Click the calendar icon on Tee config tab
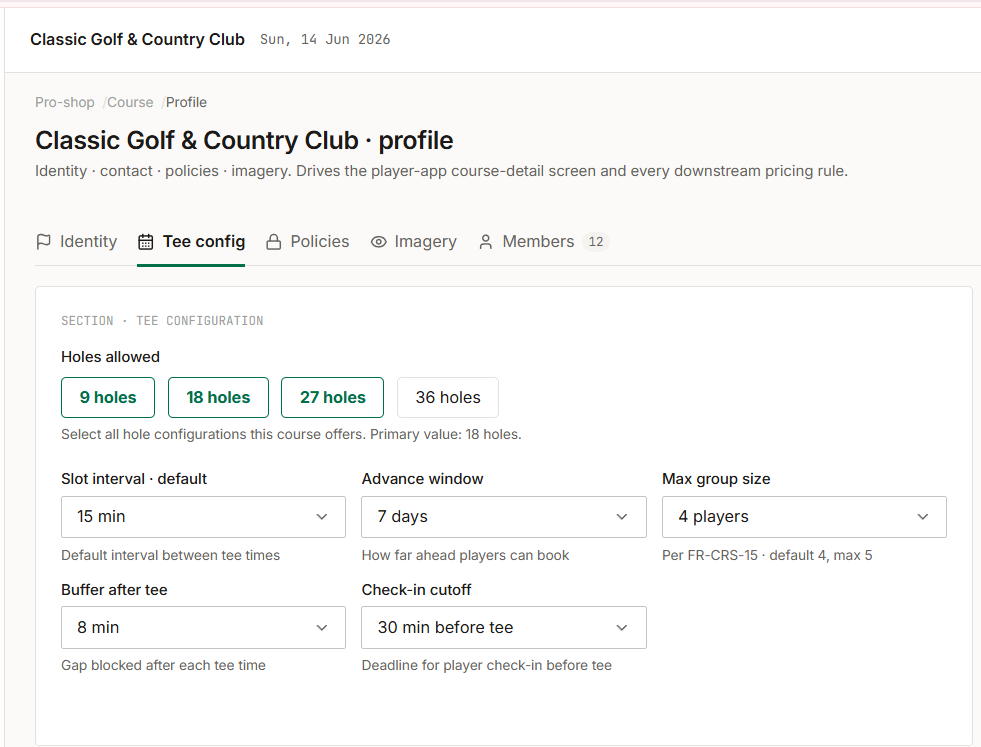981x747 pixels. click(145, 241)
